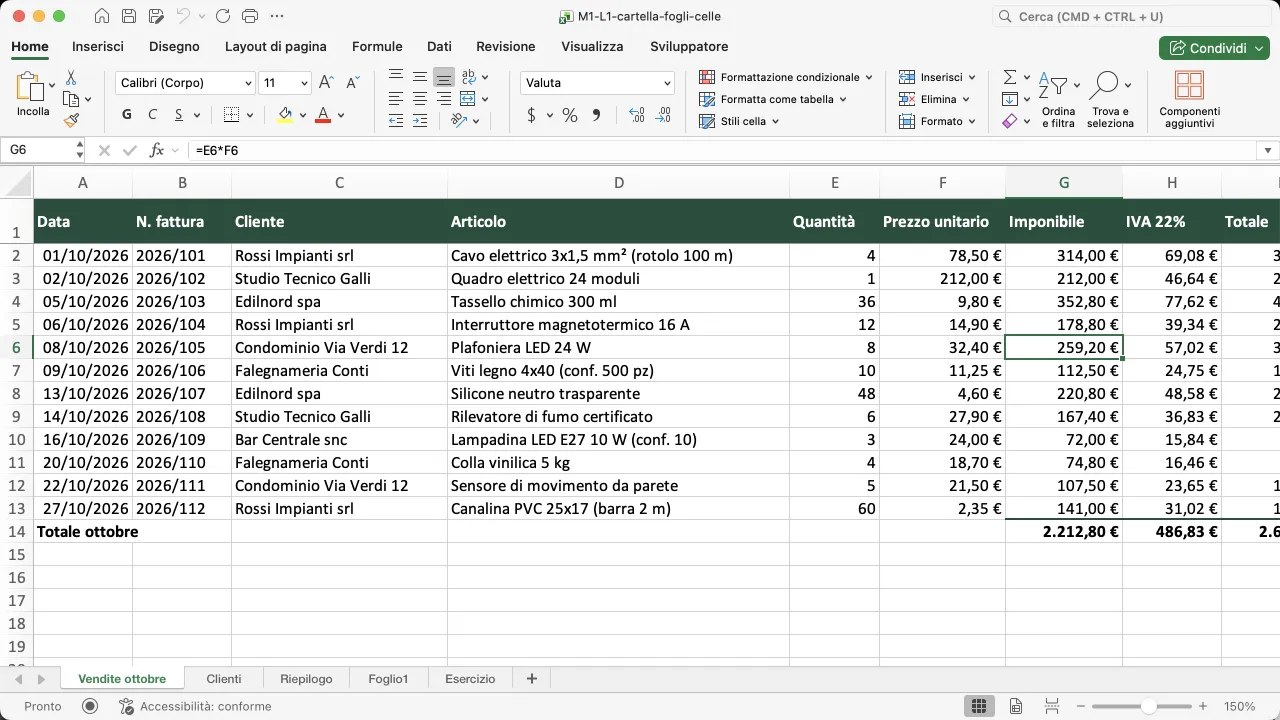The image size is (1280, 720).
Task: Click the Save icon in title bar
Action: point(128,16)
